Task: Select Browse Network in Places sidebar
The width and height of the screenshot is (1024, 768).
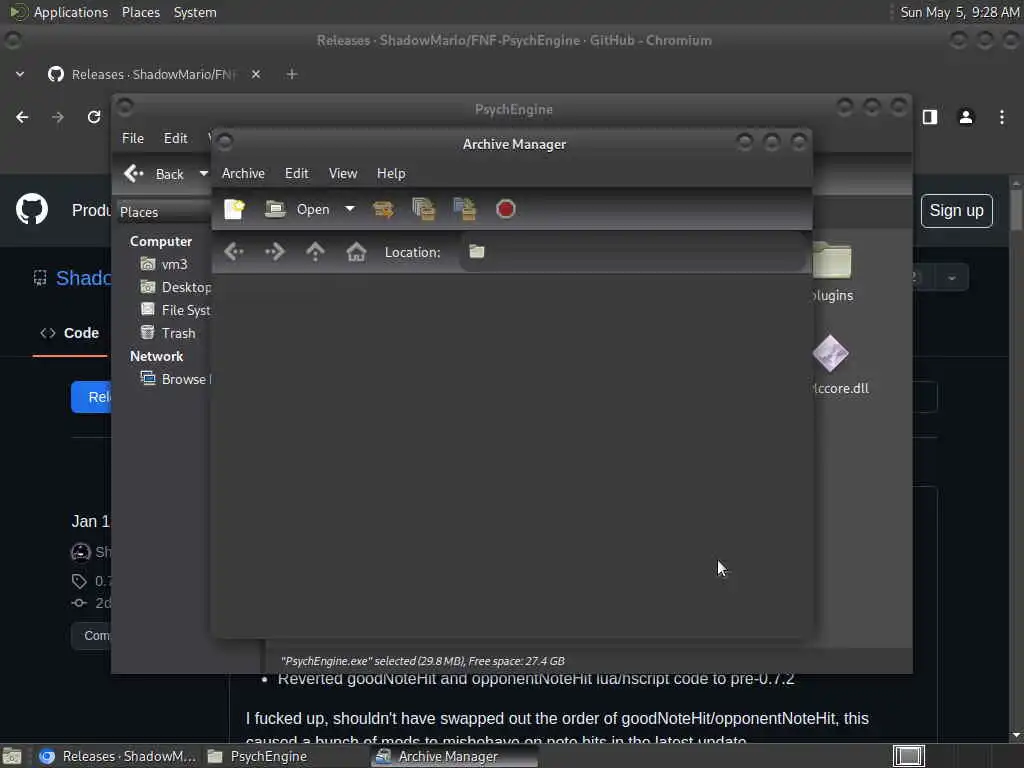Action: [175, 379]
